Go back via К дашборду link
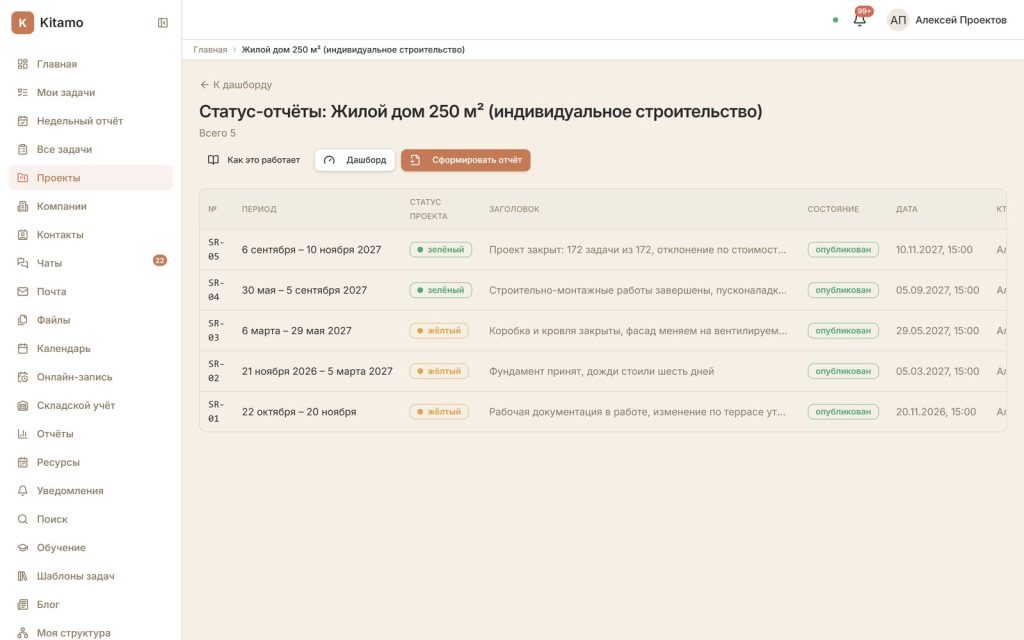 [x=236, y=84]
